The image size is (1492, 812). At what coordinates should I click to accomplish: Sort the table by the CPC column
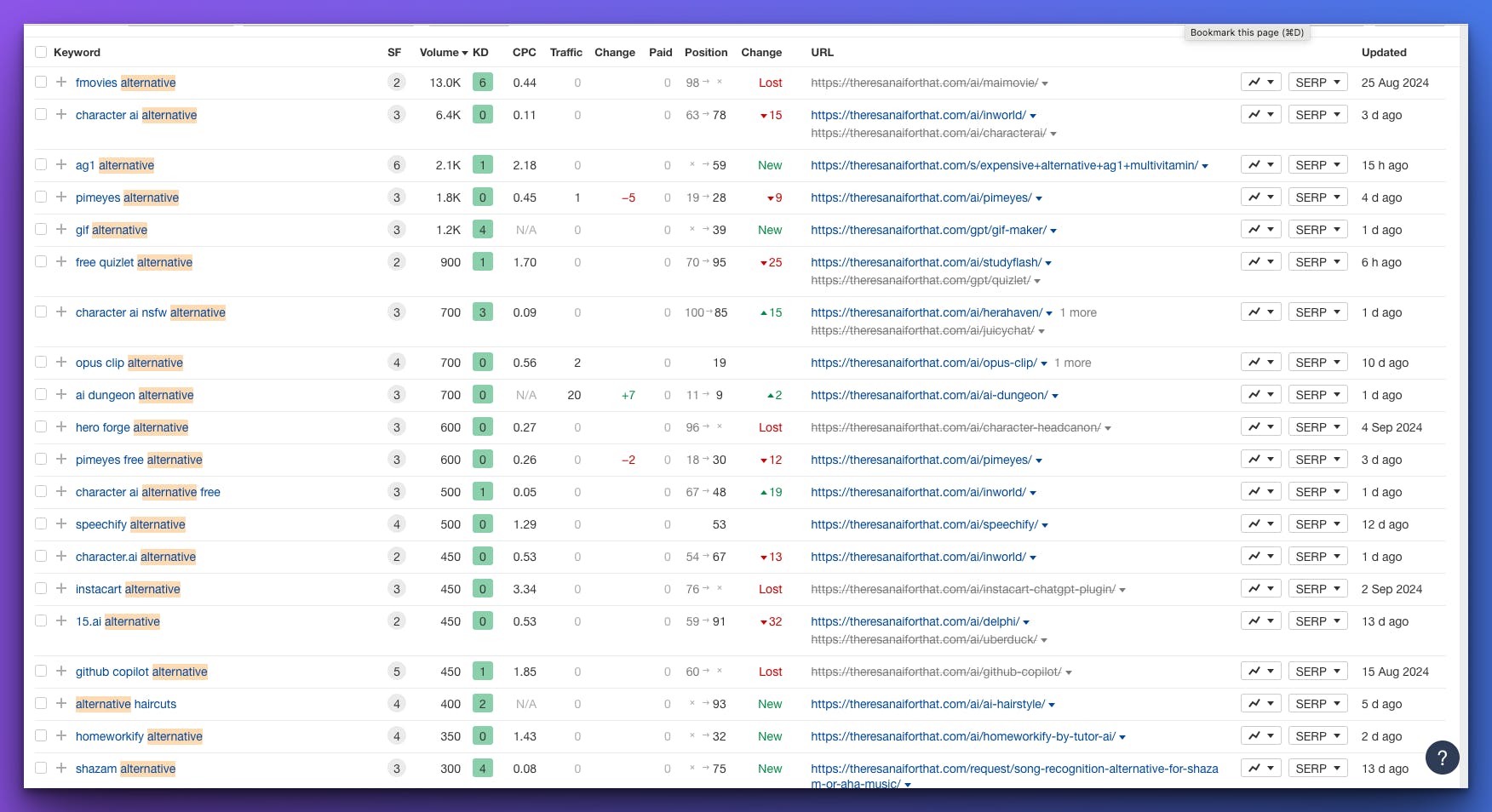(x=525, y=52)
